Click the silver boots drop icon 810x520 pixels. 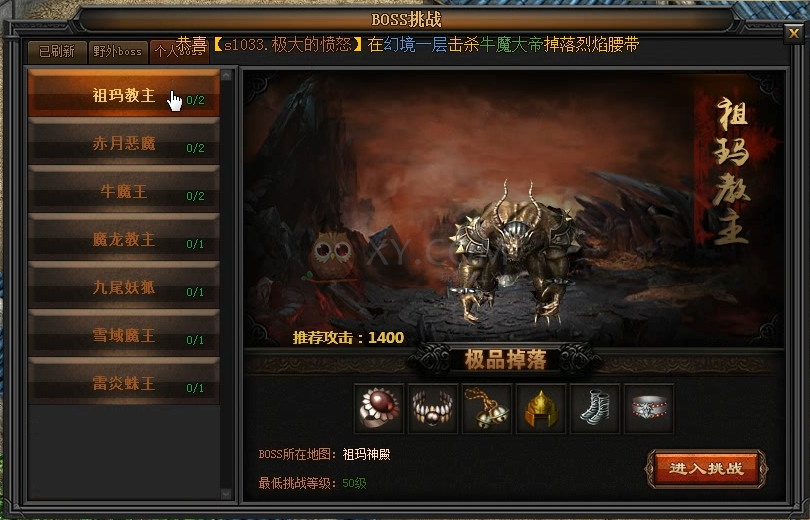point(595,408)
